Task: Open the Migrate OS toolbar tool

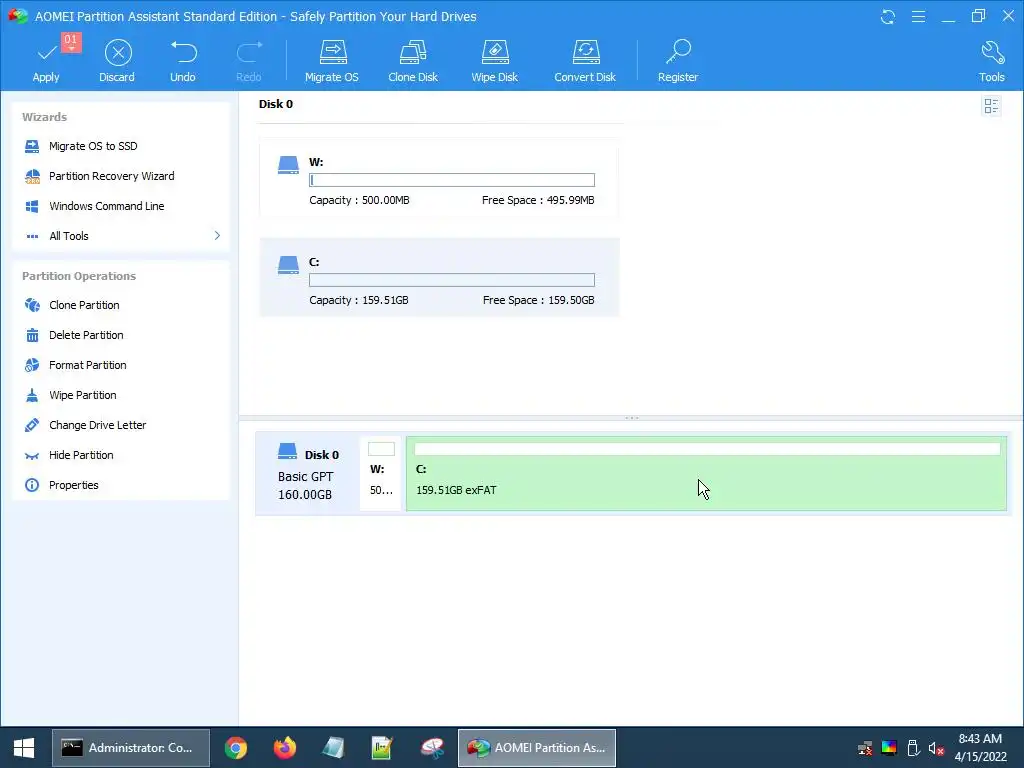Action: point(332,61)
